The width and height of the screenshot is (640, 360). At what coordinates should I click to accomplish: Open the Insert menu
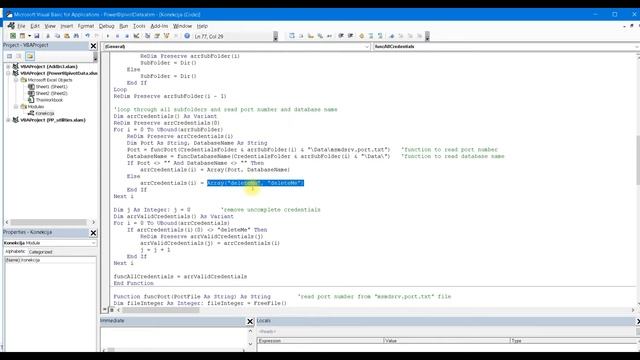(x=67, y=26)
